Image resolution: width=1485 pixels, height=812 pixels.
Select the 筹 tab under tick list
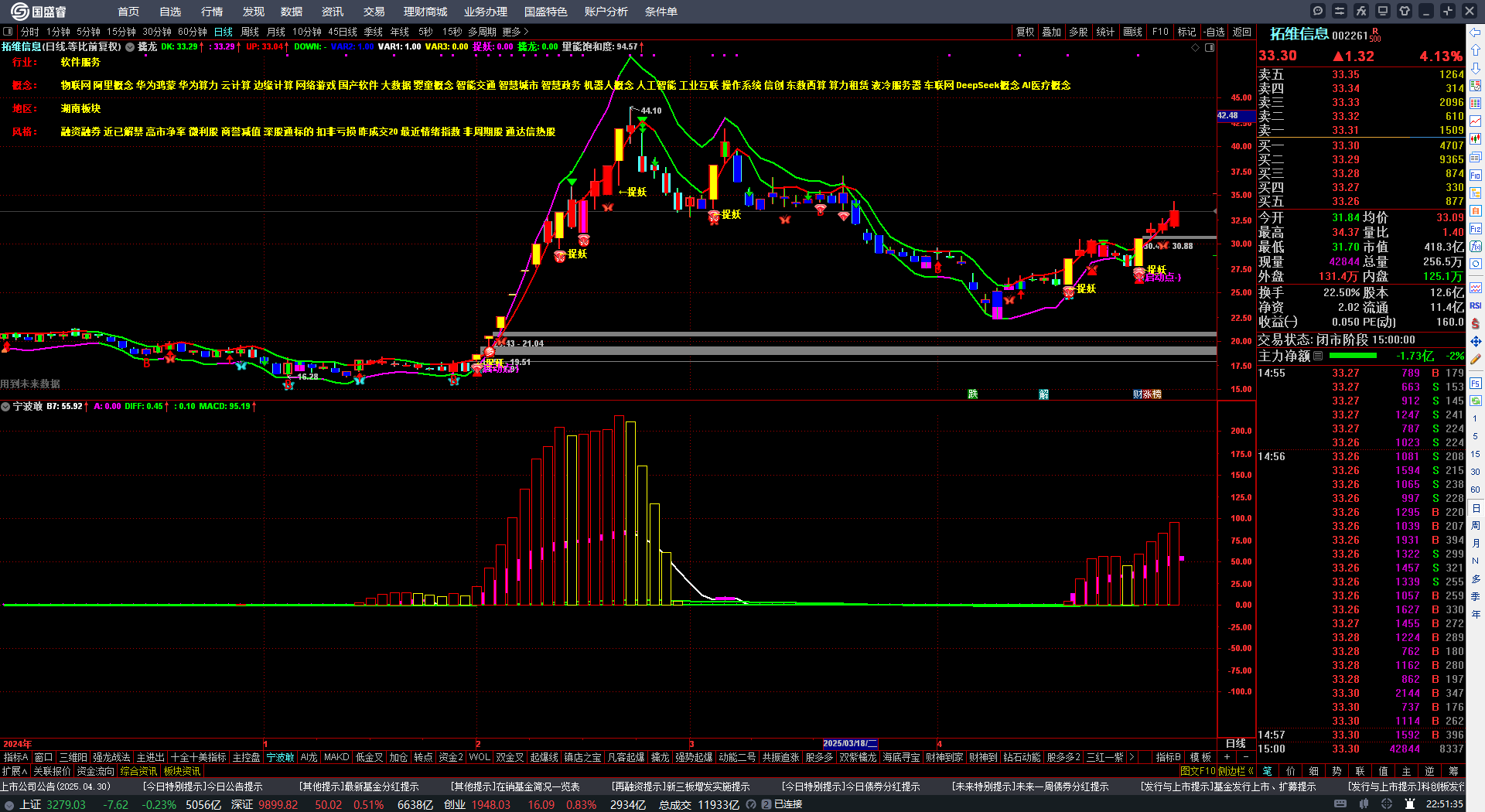click(x=1454, y=771)
